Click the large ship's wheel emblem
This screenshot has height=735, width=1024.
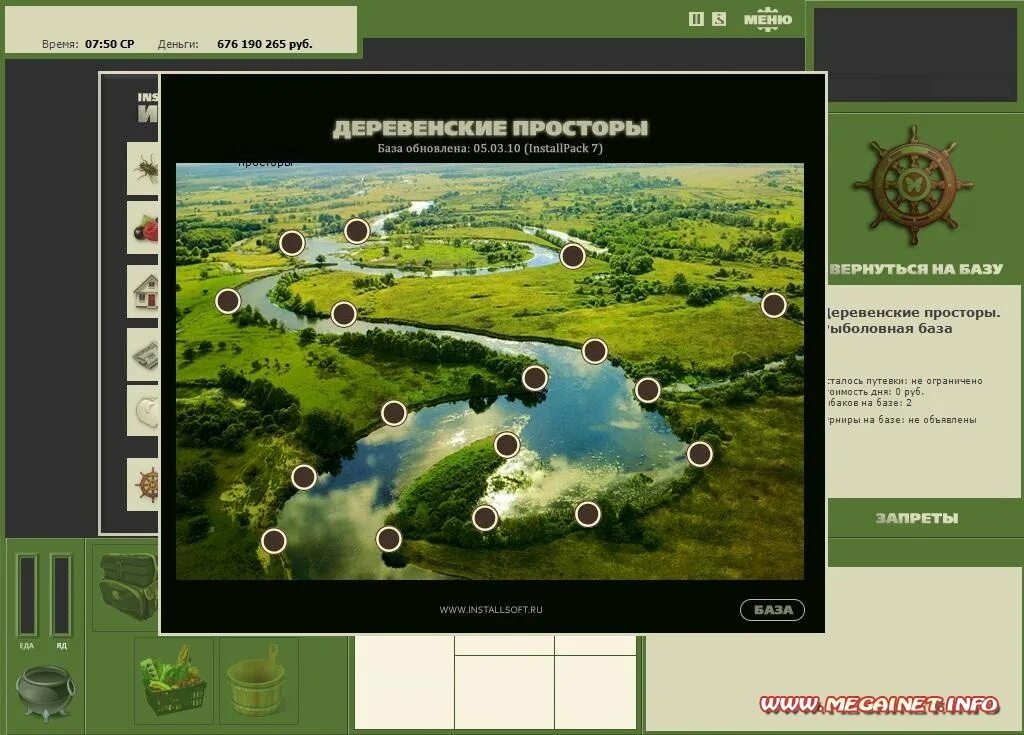click(913, 186)
